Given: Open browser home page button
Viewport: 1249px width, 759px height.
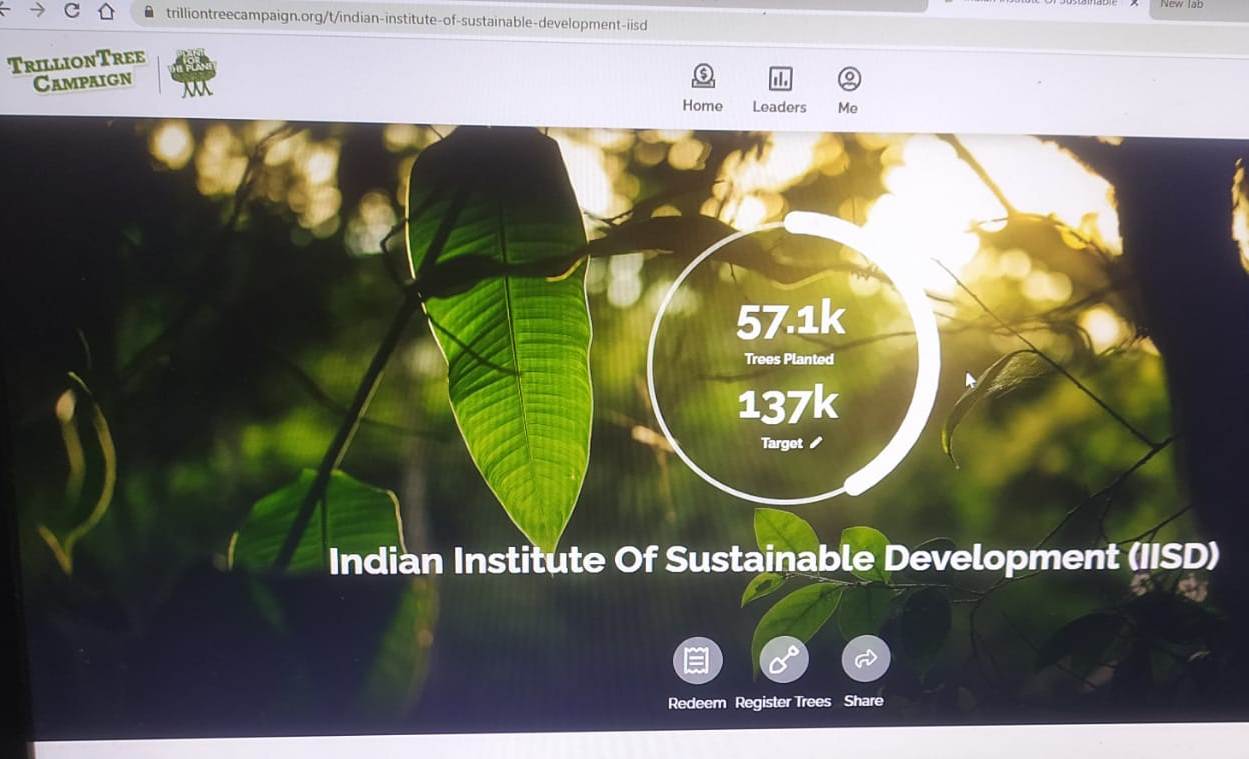Looking at the screenshot, I should coord(106,12).
